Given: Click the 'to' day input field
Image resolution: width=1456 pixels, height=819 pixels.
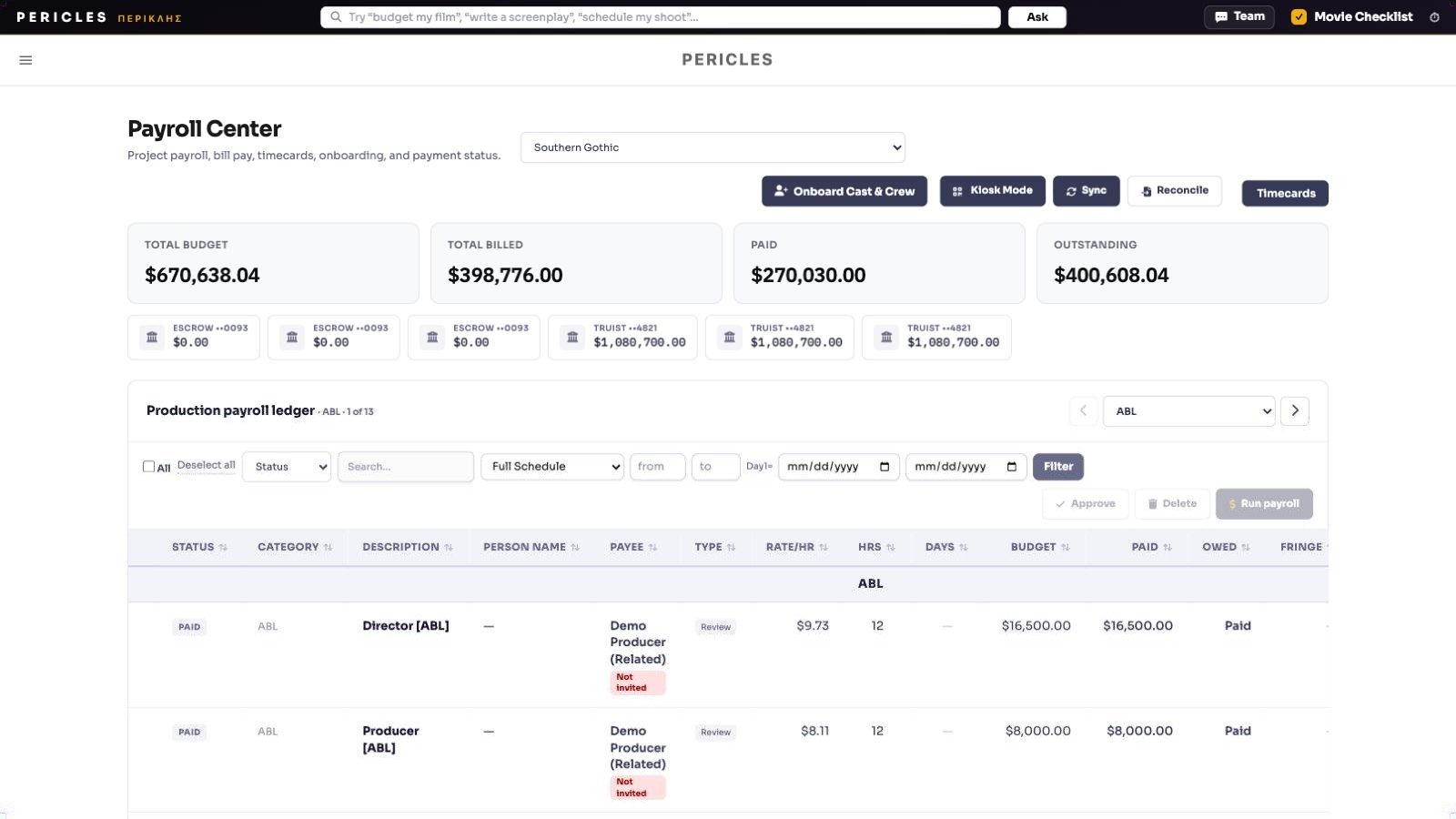Looking at the screenshot, I should 716,467.
